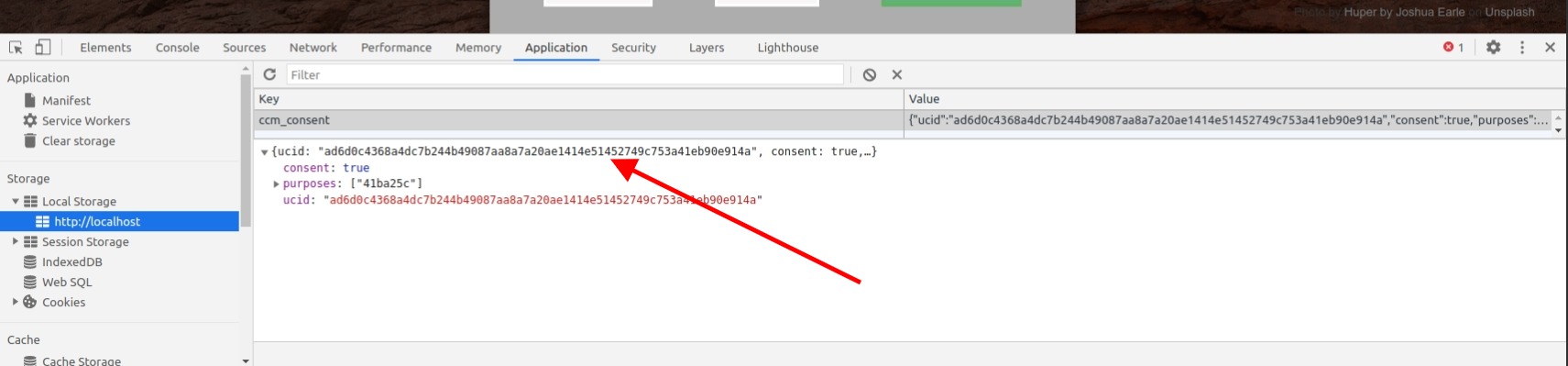Switch to the Console tab
This screenshot has width=1568, height=366.
[x=177, y=48]
